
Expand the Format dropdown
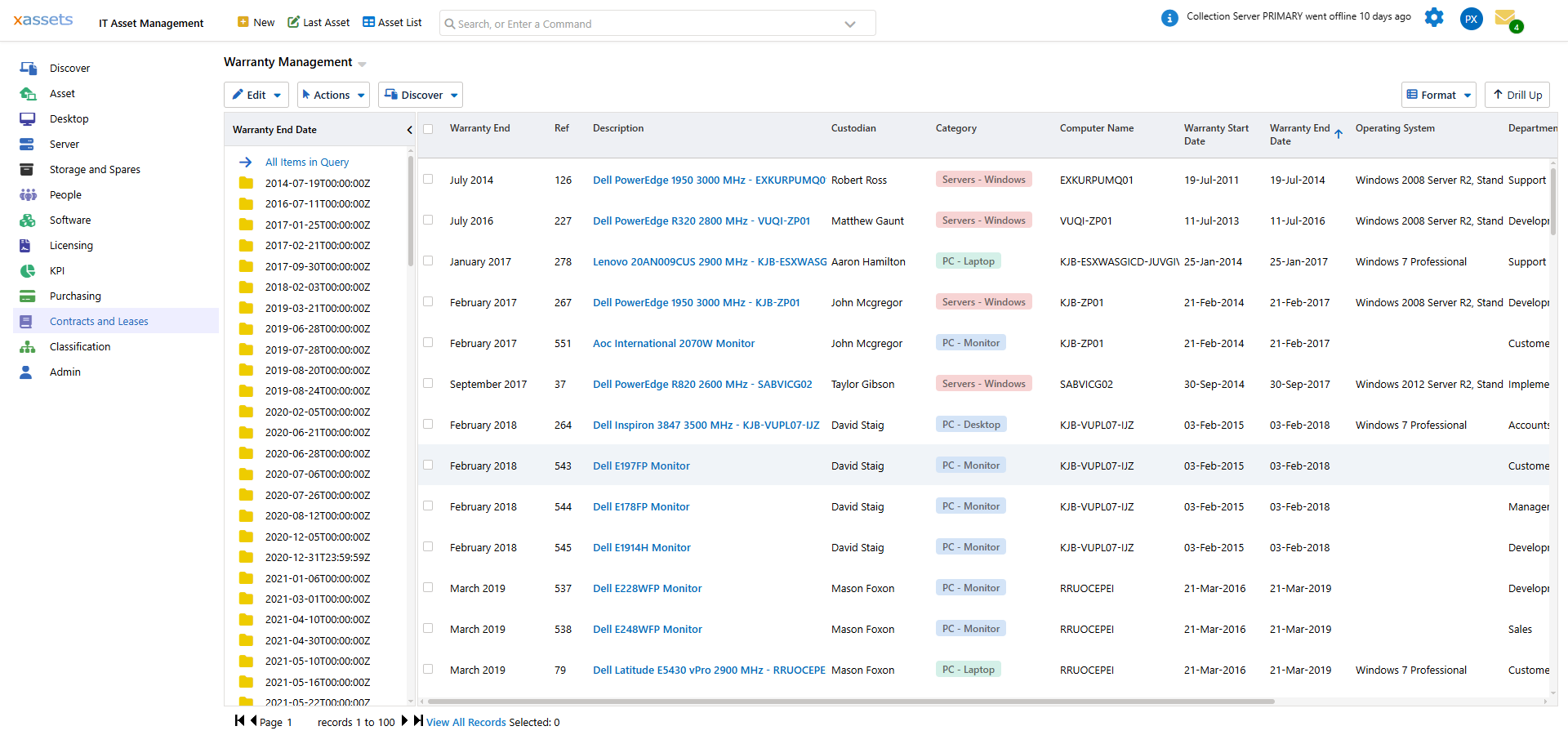1438,94
